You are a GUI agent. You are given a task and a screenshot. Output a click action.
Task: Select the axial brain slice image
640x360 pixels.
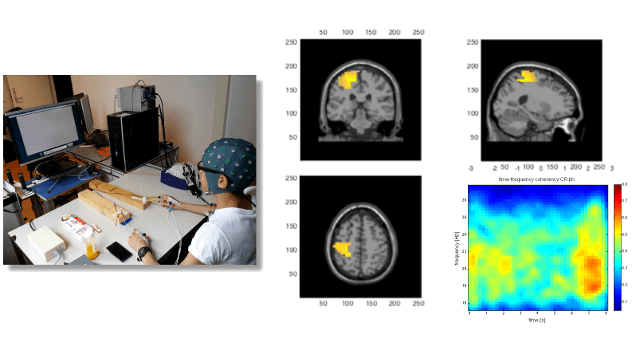[361, 237]
